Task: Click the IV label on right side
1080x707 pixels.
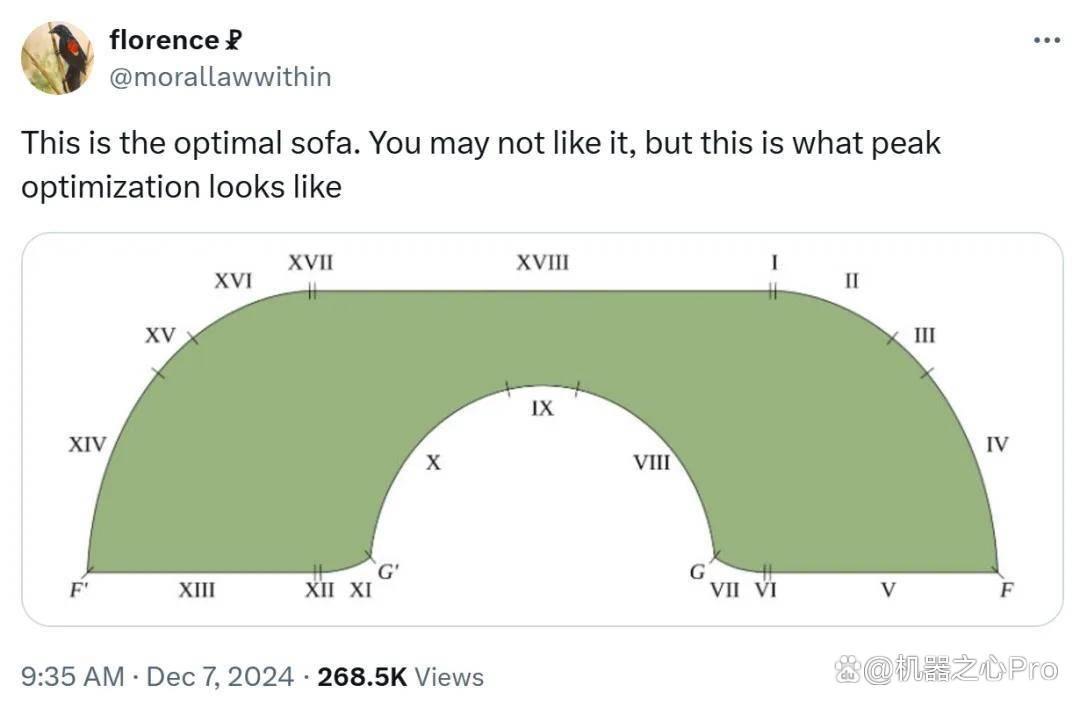Action: click(997, 444)
